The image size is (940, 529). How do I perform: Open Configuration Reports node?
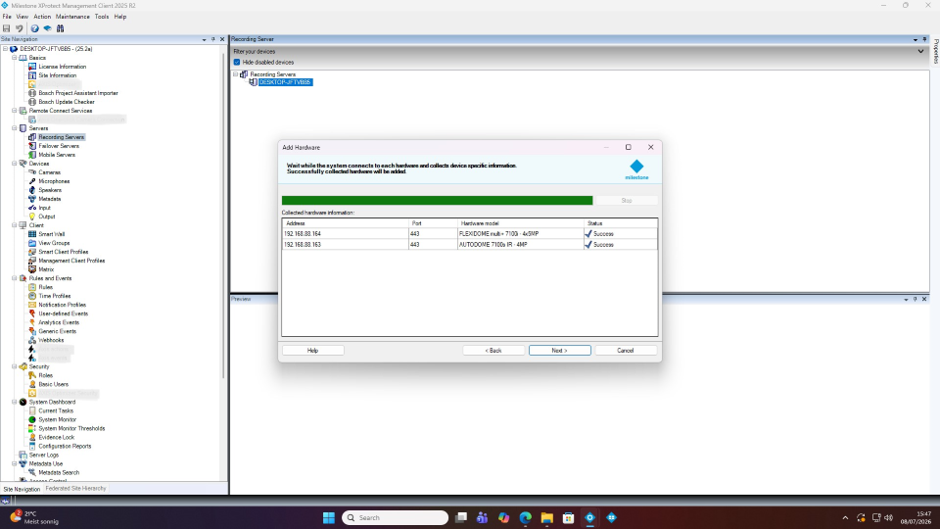tap(65, 446)
